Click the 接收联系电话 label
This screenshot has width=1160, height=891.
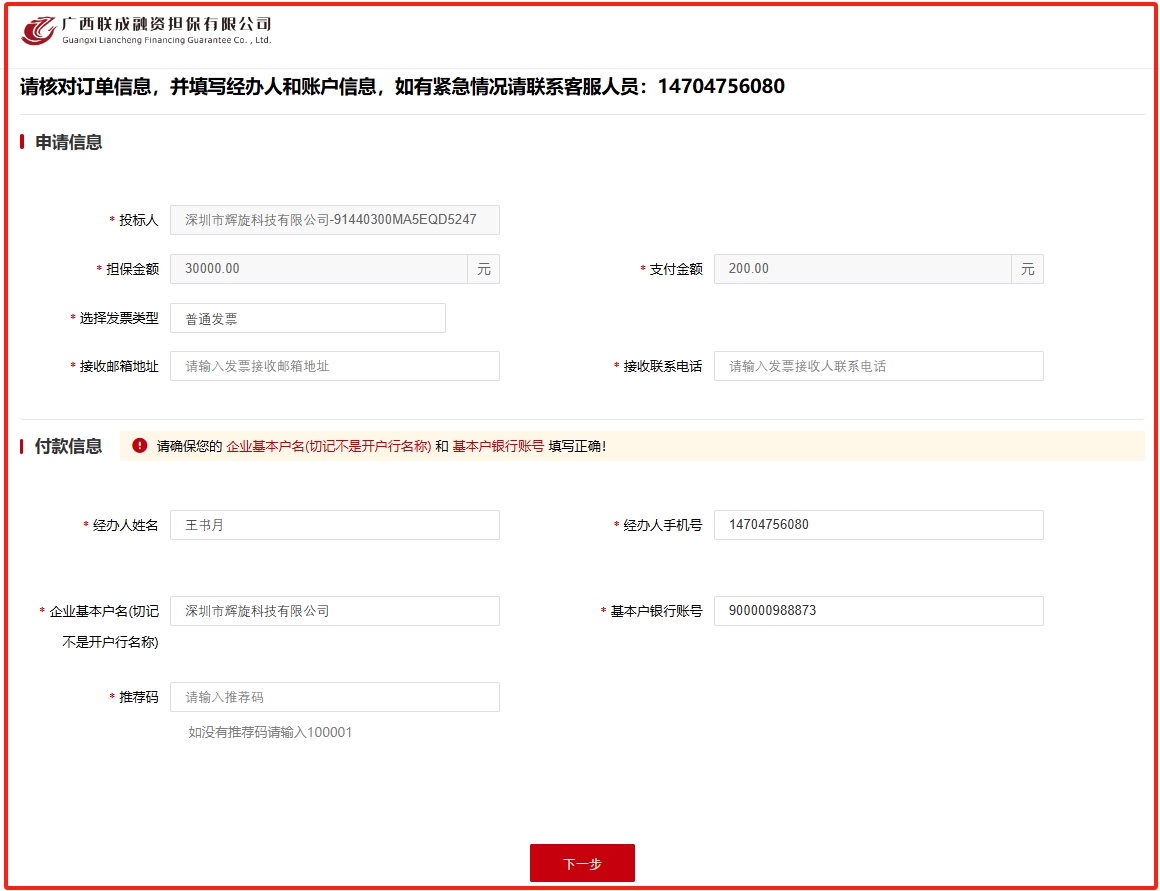663,366
